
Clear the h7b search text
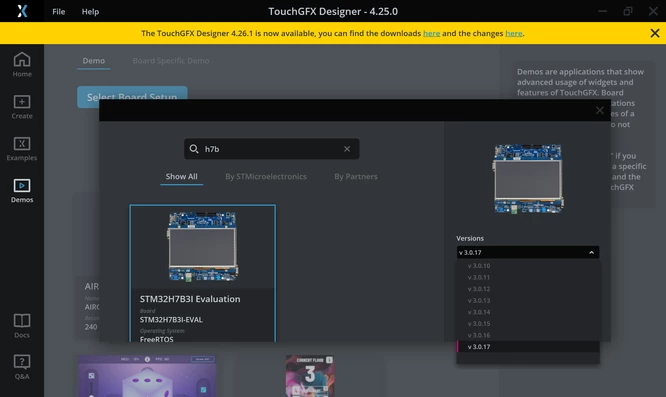coord(347,149)
